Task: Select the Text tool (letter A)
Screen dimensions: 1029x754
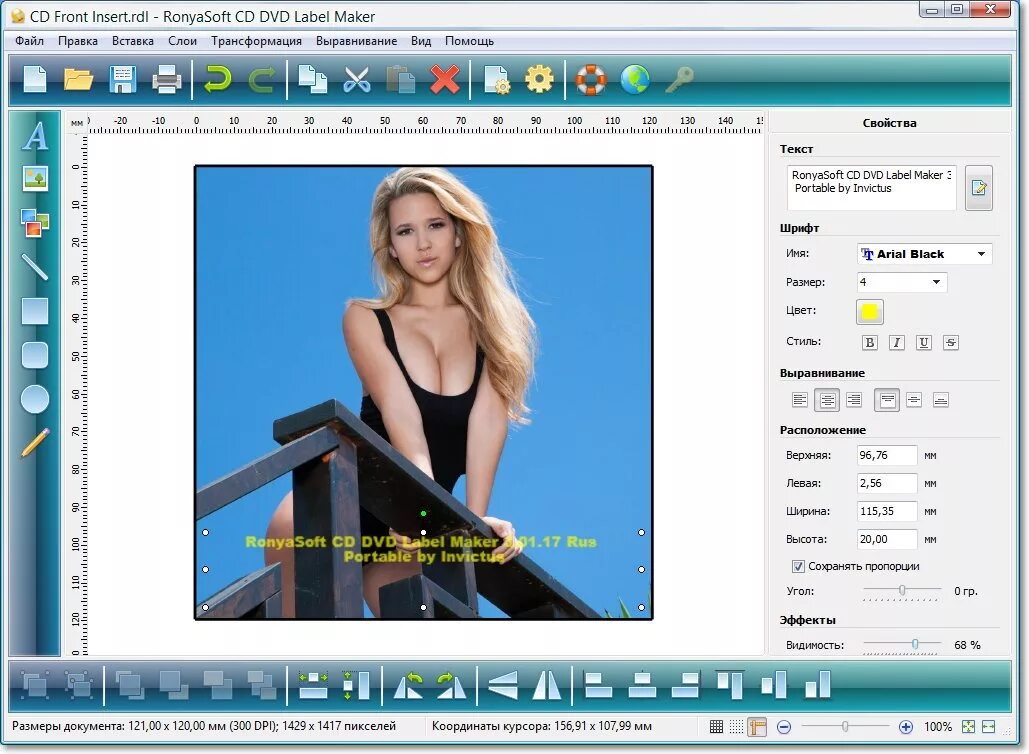Action: 35,136
